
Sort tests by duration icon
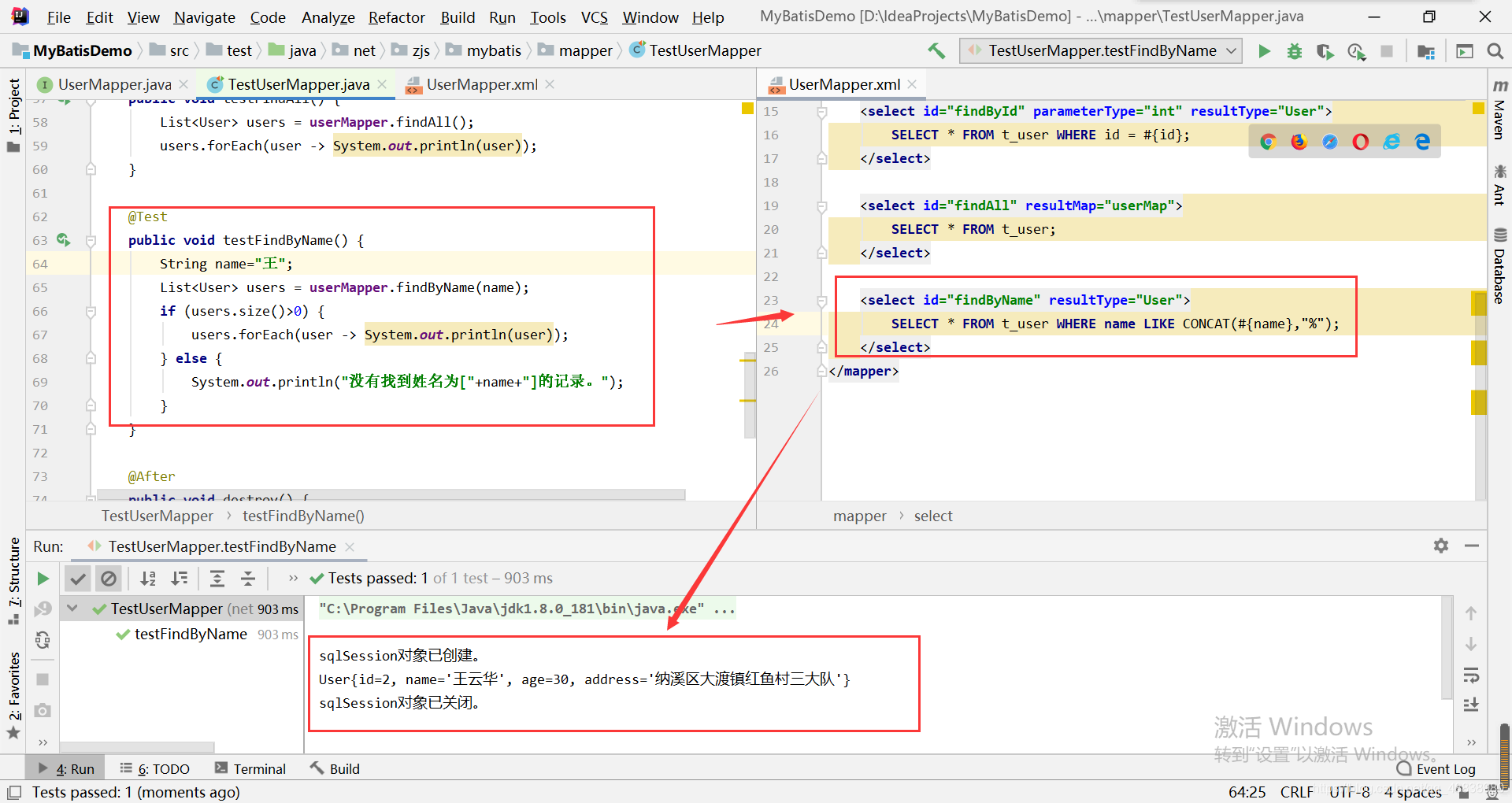click(x=180, y=579)
